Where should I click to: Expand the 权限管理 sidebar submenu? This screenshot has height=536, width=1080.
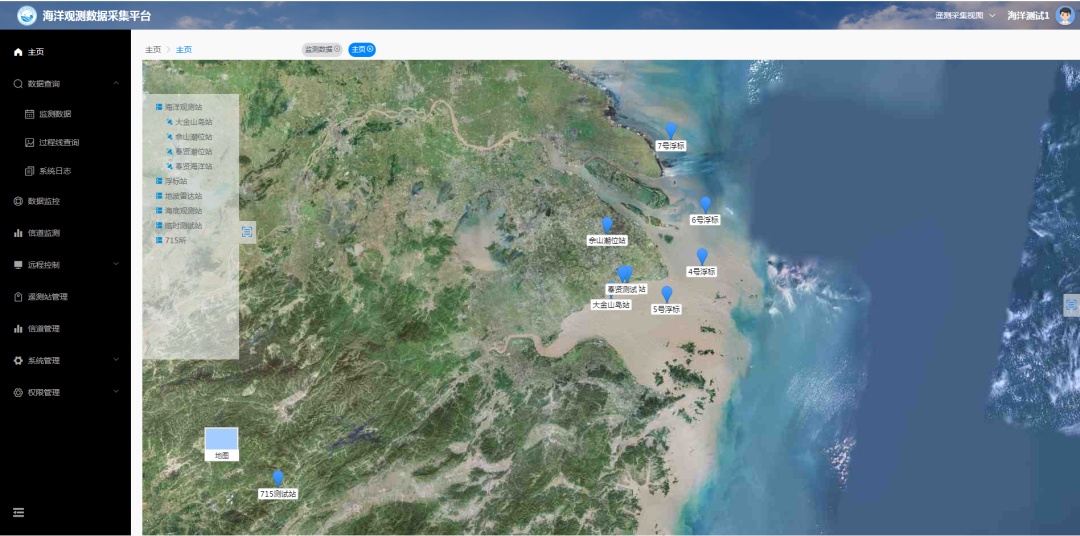116,392
